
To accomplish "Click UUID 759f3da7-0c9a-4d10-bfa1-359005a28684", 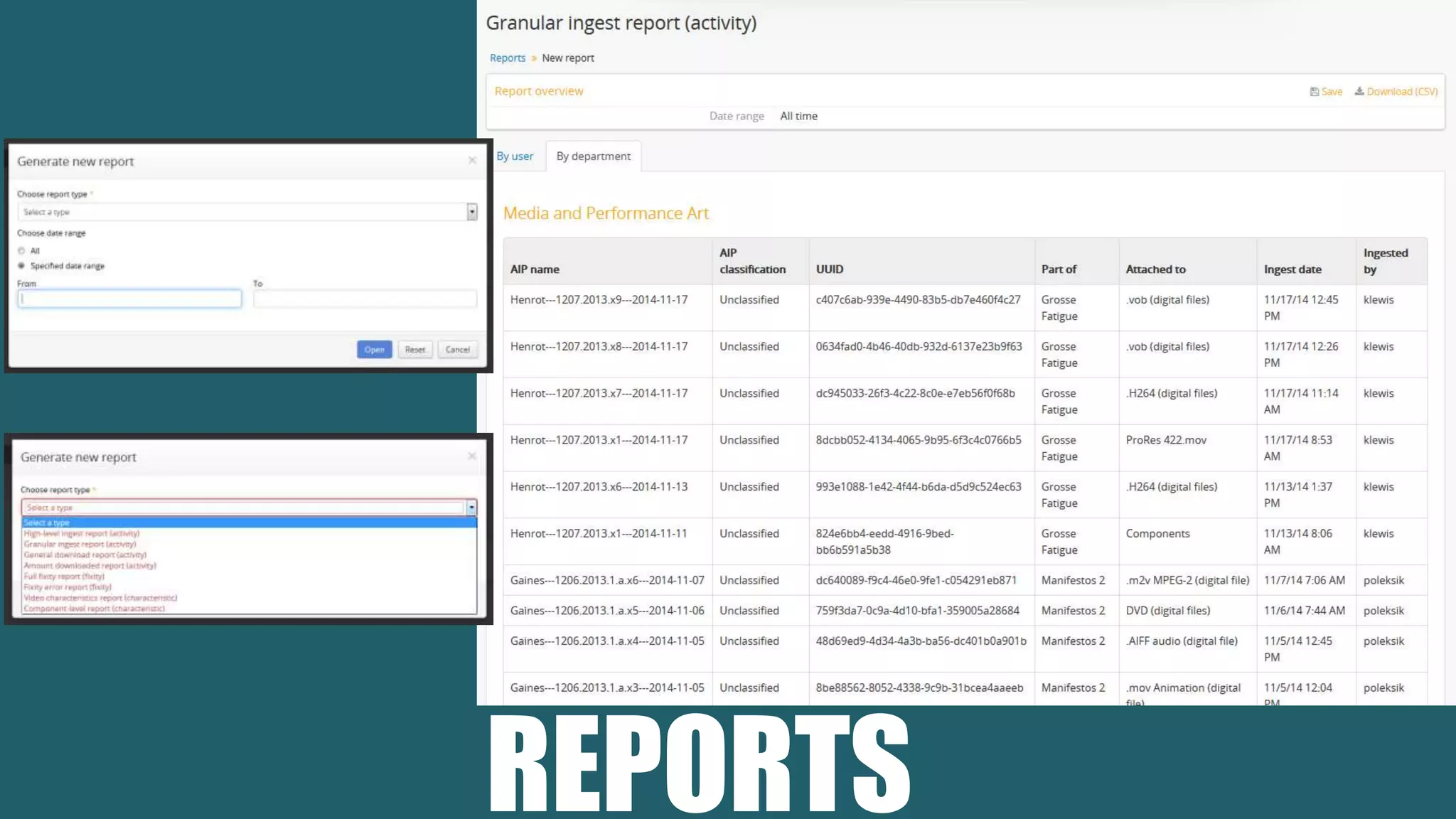I will pos(917,611).
